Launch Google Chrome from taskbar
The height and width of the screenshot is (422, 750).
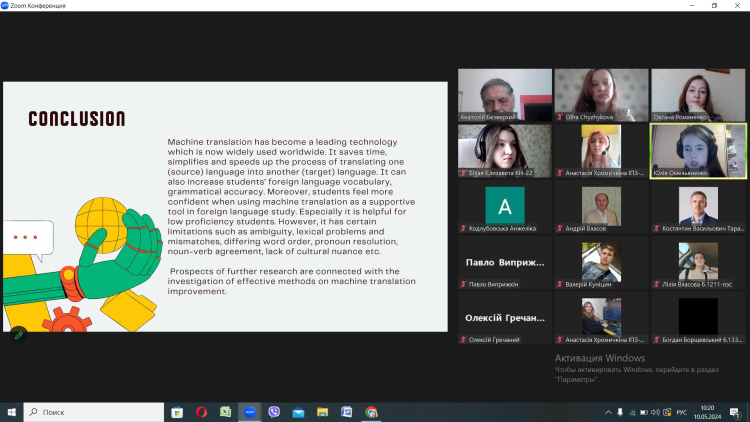[x=371, y=412]
